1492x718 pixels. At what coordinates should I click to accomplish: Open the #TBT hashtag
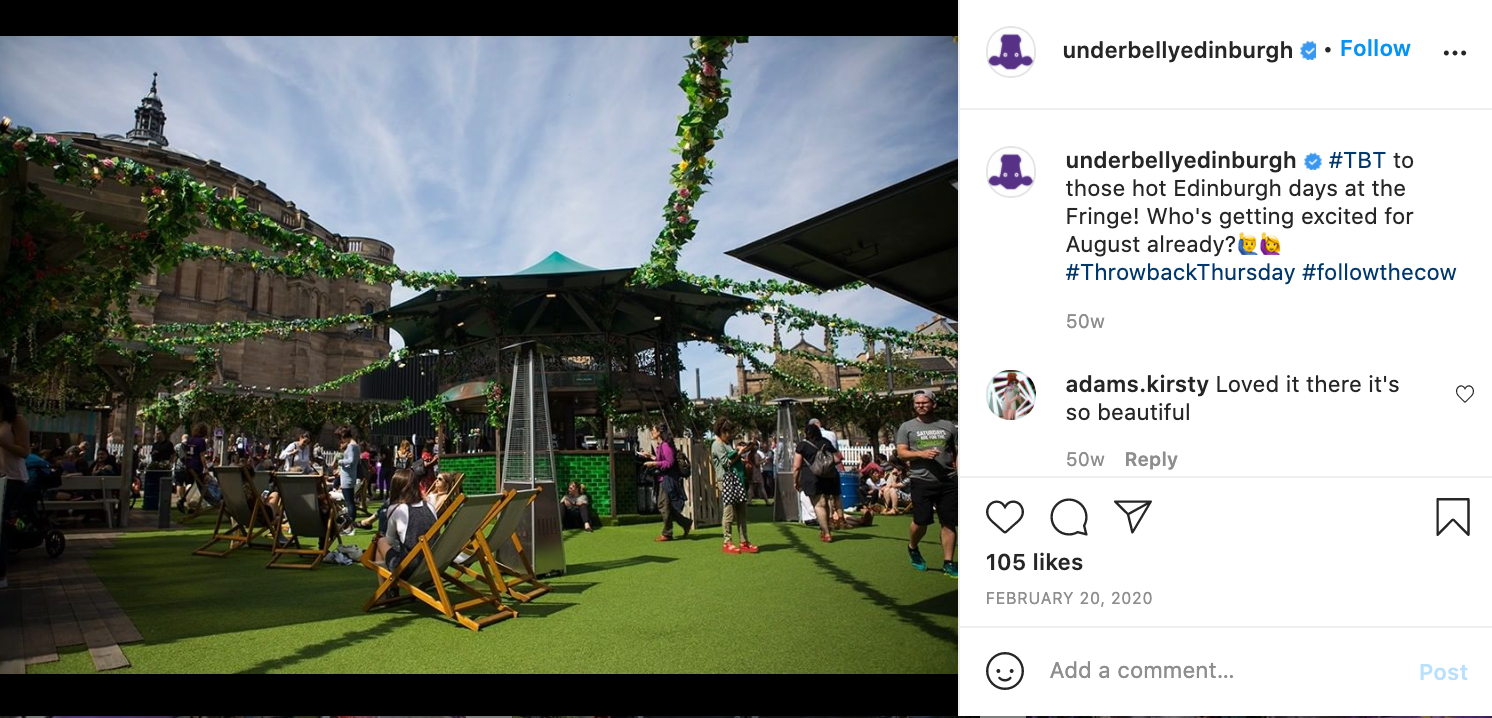pyautogui.click(x=1357, y=161)
